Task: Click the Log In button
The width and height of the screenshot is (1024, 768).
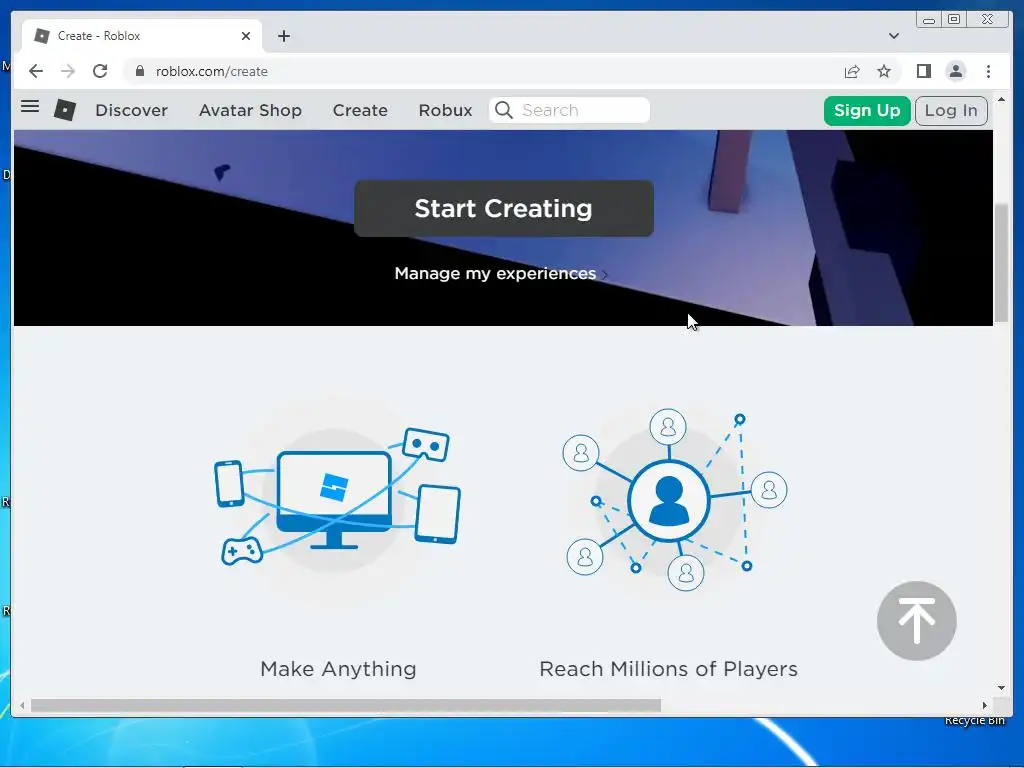Action: [x=951, y=110]
